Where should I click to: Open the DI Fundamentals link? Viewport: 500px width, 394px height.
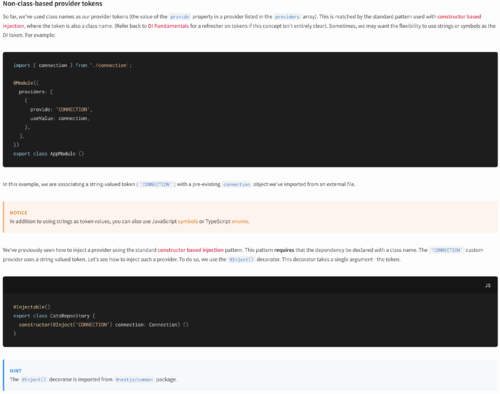click(x=168, y=26)
